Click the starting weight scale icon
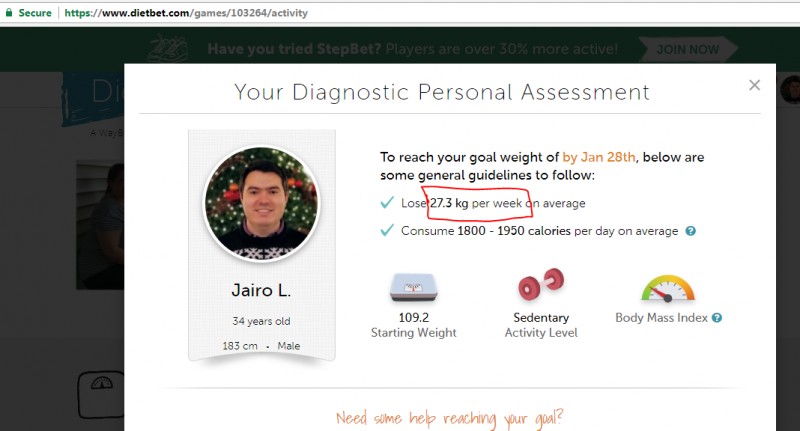Screen dimensions: 800x431 coord(414,287)
